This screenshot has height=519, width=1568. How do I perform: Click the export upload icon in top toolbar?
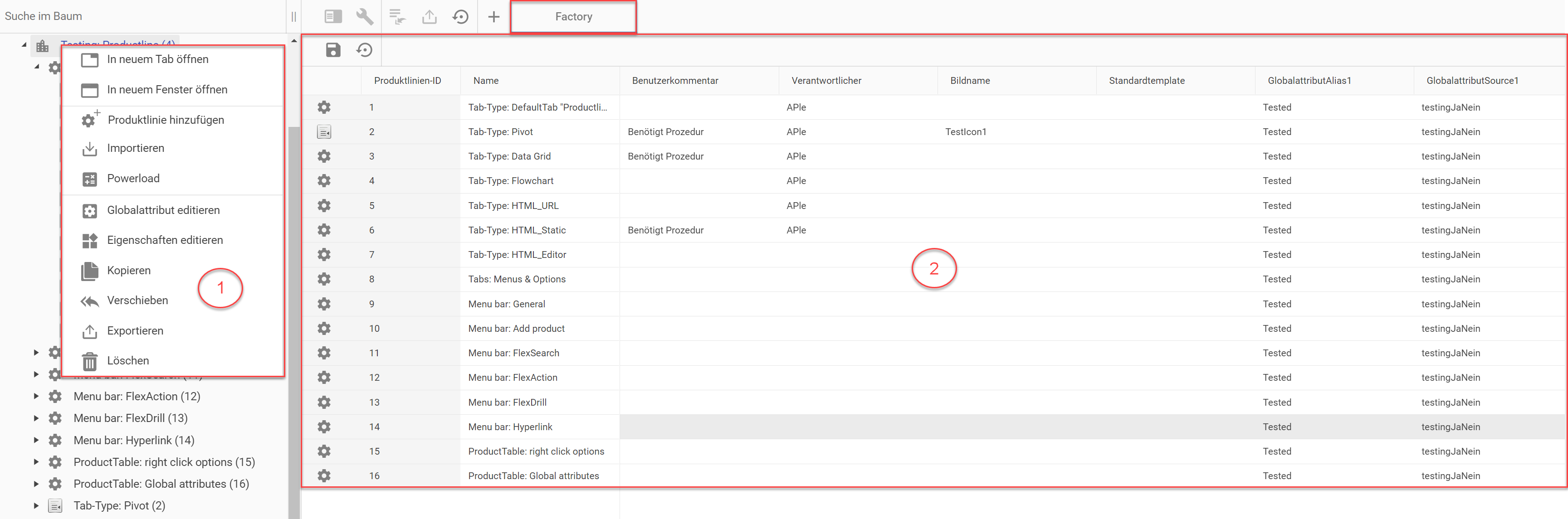pos(429,16)
